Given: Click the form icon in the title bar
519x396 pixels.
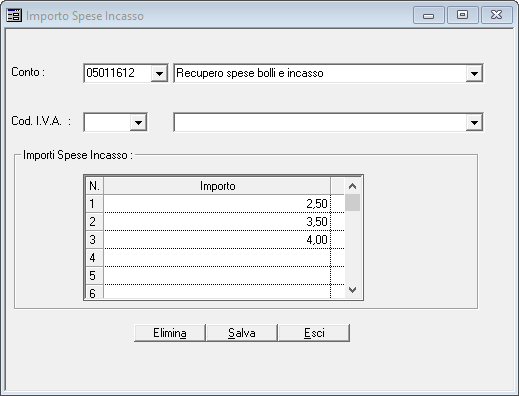Looking at the screenshot, I should (14, 15).
